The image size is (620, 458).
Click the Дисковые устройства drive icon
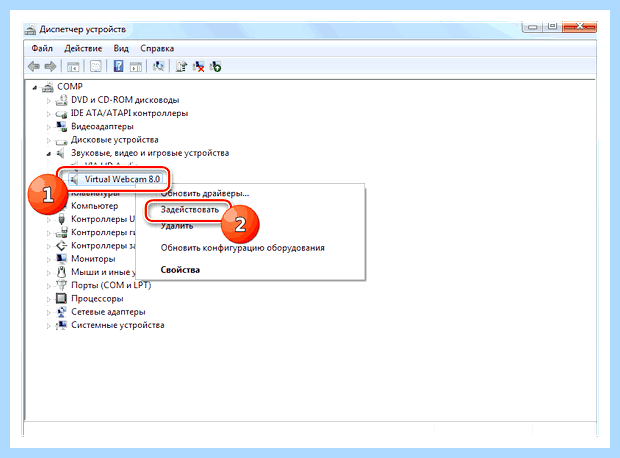coord(61,140)
